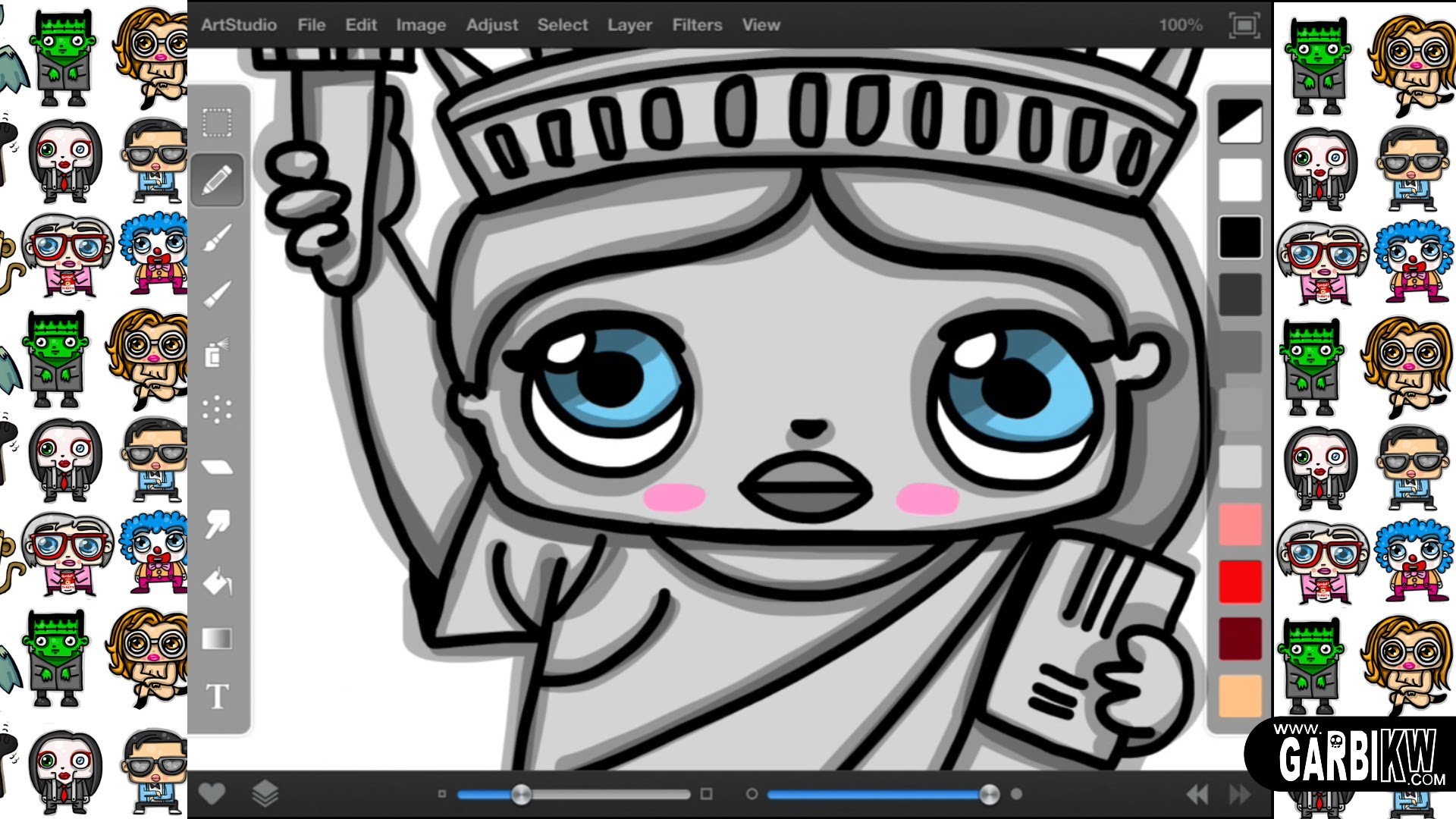
Task: Open the Layer menu
Action: click(629, 24)
